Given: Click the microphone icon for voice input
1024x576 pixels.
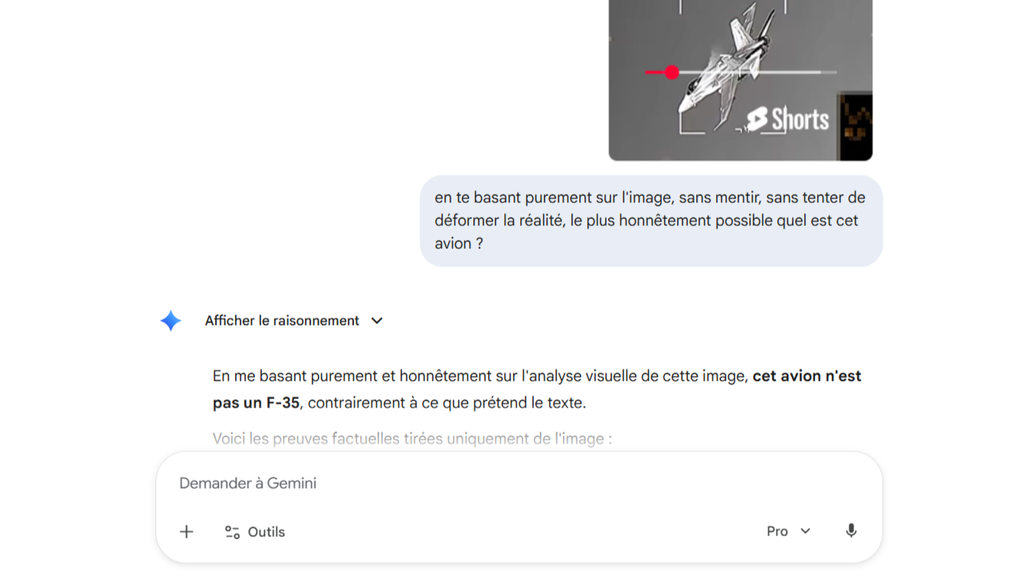Looking at the screenshot, I should [x=850, y=531].
